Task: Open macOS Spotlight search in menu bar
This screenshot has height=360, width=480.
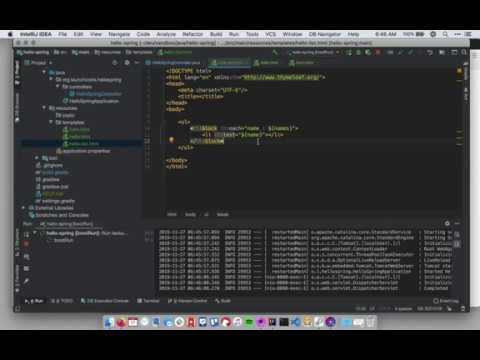Action: [445, 34]
